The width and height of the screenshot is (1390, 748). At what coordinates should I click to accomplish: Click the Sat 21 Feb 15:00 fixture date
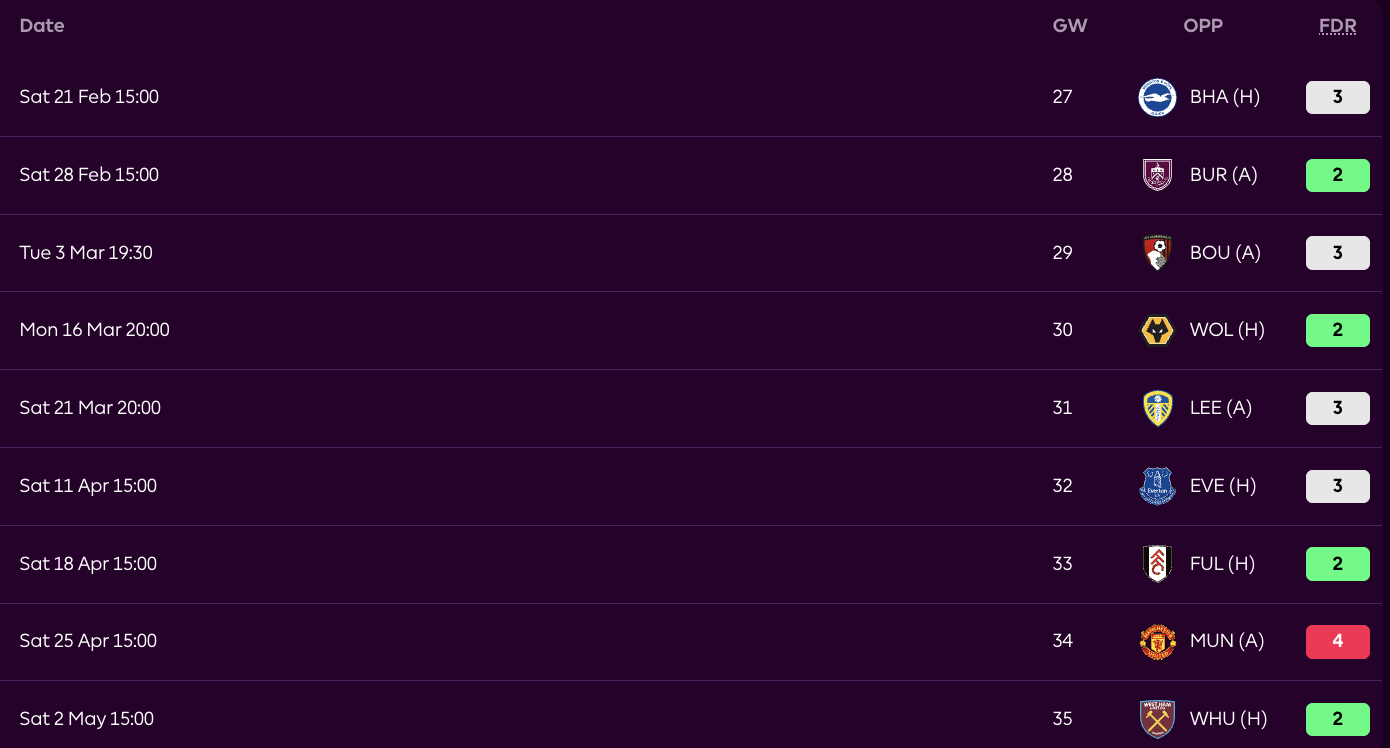pos(89,97)
